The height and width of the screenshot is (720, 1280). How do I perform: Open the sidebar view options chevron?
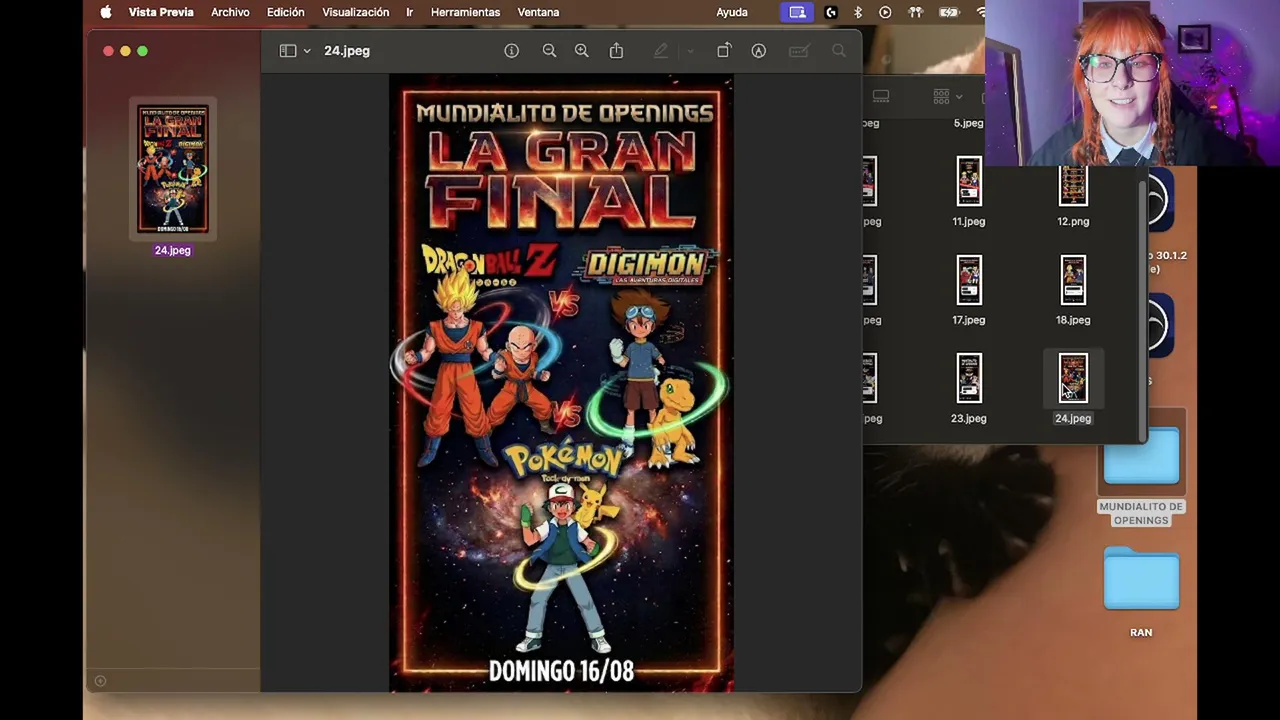coord(307,51)
